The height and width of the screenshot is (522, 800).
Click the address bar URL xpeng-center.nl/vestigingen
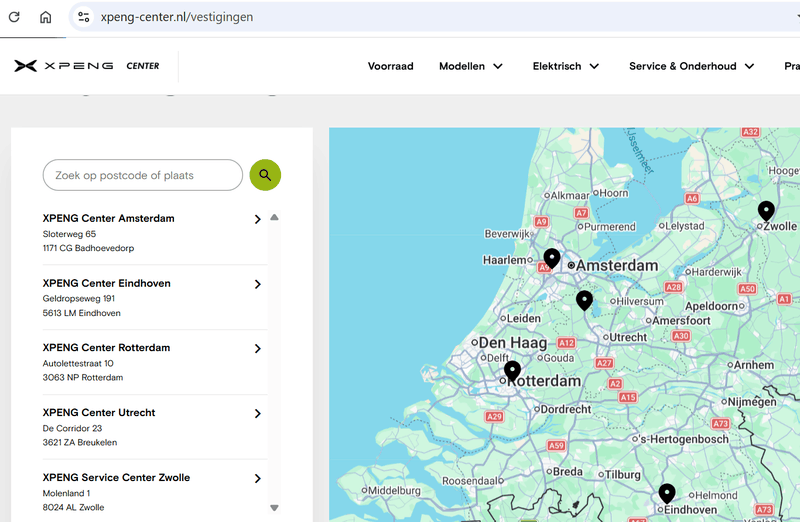tap(177, 17)
